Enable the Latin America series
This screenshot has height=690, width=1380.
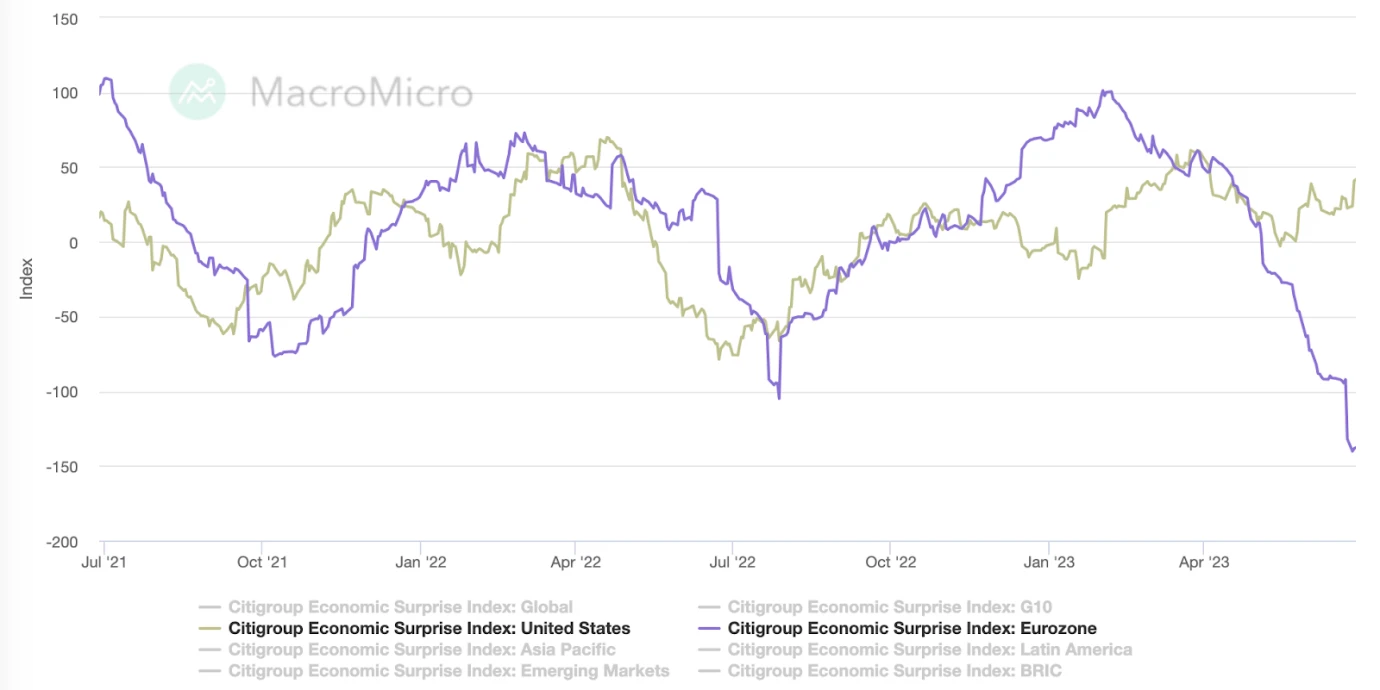(x=929, y=650)
